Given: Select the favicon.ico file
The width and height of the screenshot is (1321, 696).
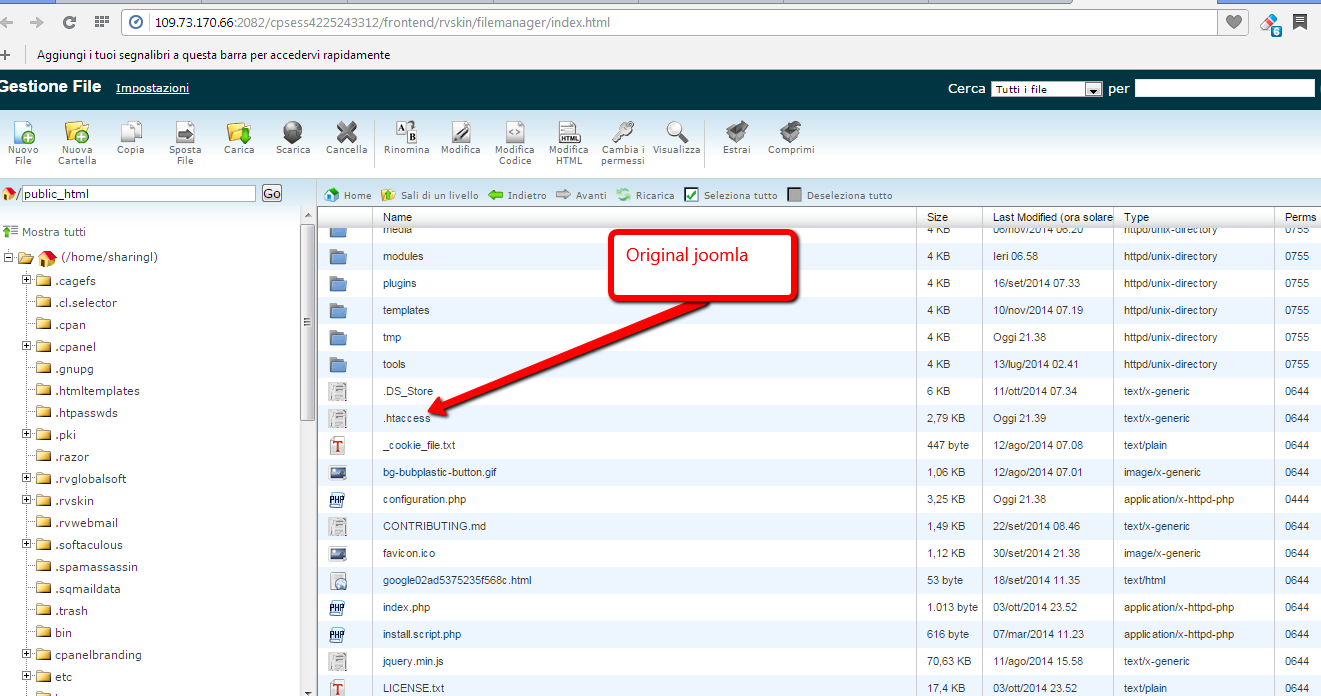Looking at the screenshot, I should [x=409, y=553].
